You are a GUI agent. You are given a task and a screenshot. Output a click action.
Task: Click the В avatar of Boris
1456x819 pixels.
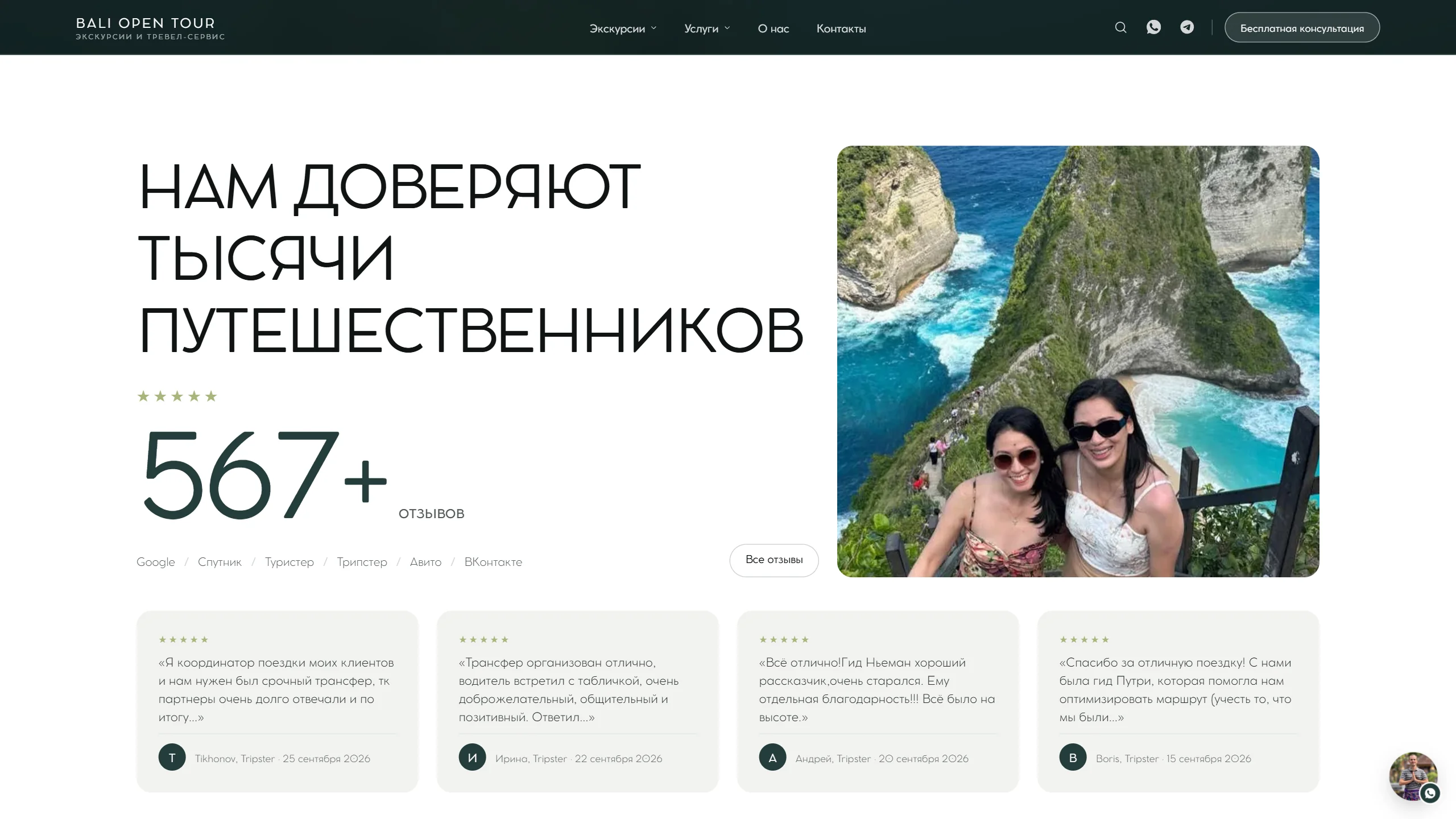1073,758
